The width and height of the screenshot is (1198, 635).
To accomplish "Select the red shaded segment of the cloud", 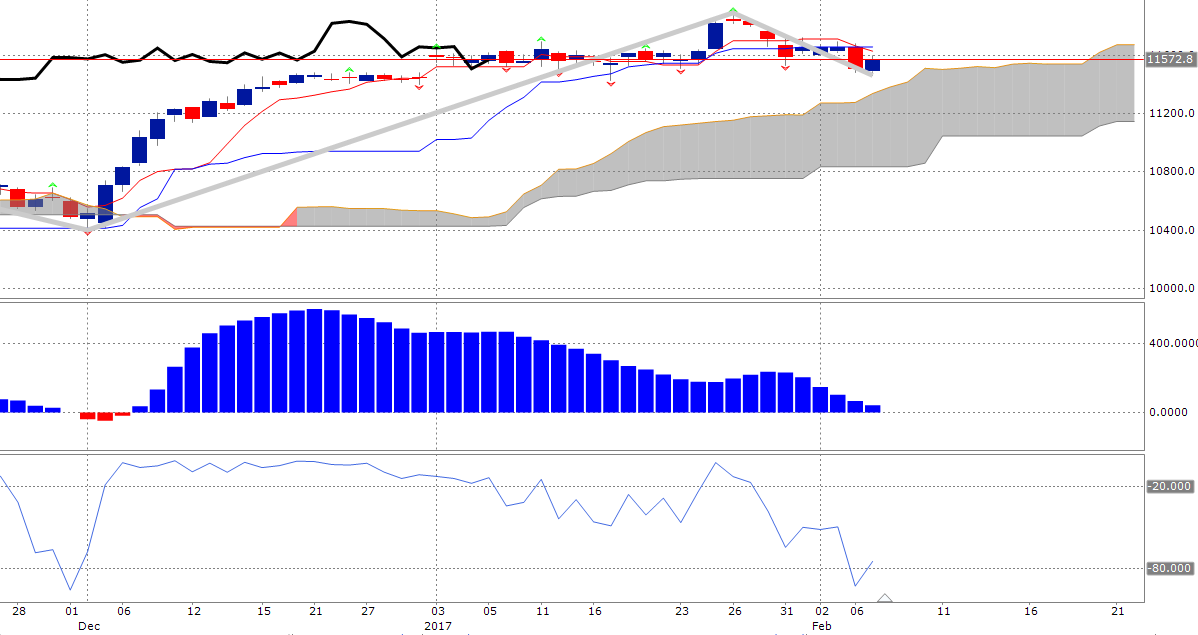I will (x=291, y=217).
